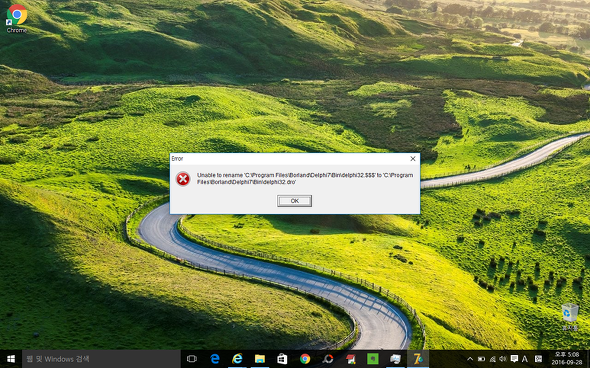Open the circular red-black app on taskbar
The width and height of the screenshot is (590, 368).
pyautogui.click(x=328, y=359)
